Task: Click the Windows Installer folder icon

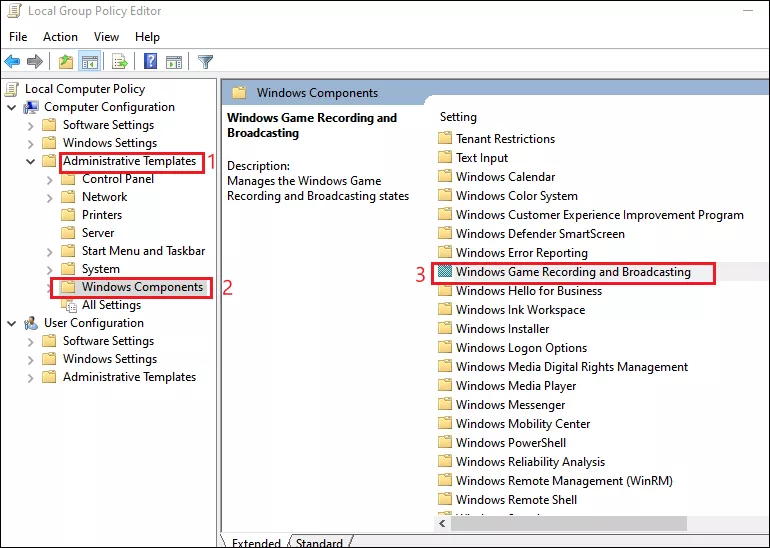Action: coord(445,329)
